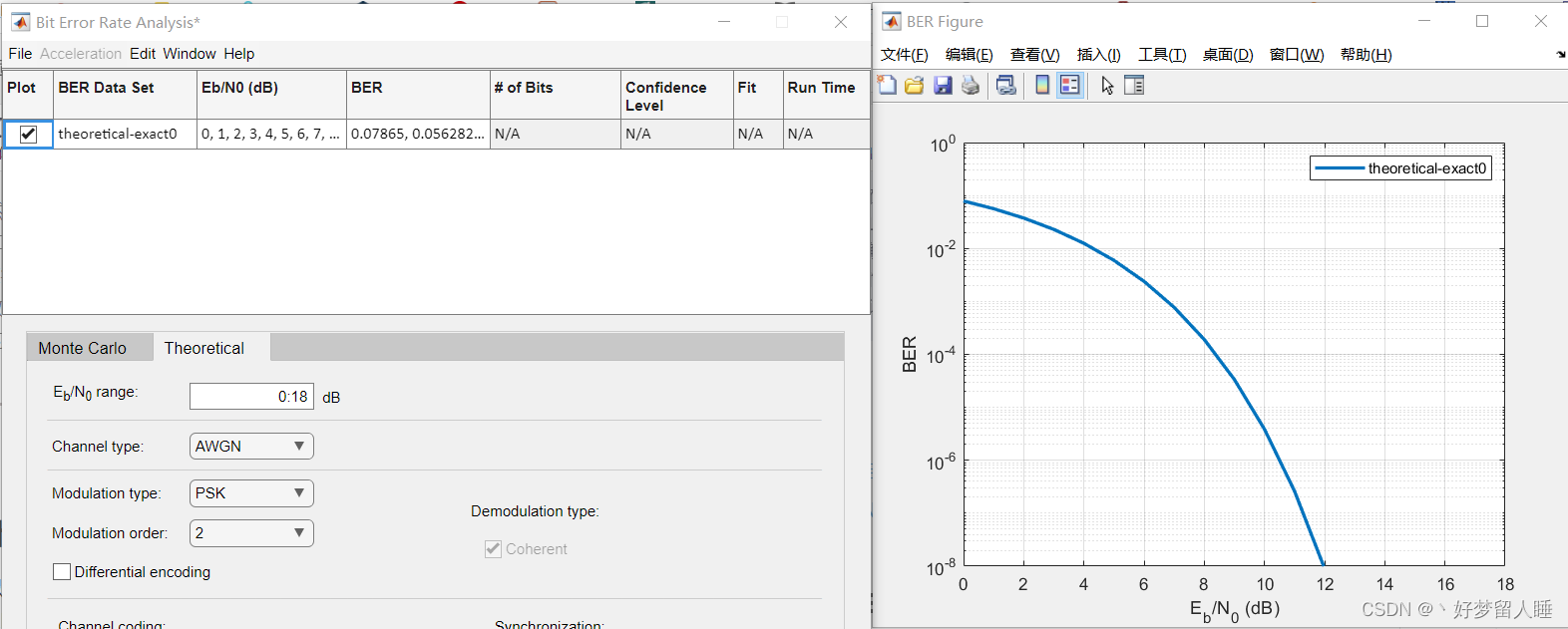Click Run Time column header

[826, 96]
